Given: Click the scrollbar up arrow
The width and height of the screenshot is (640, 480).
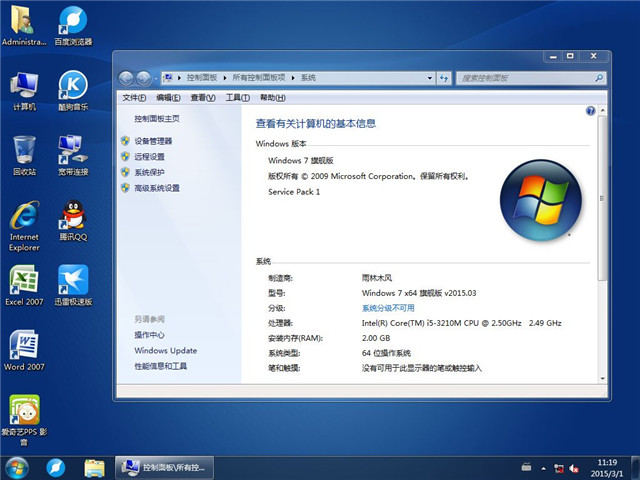Looking at the screenshot, I should 602,110.
